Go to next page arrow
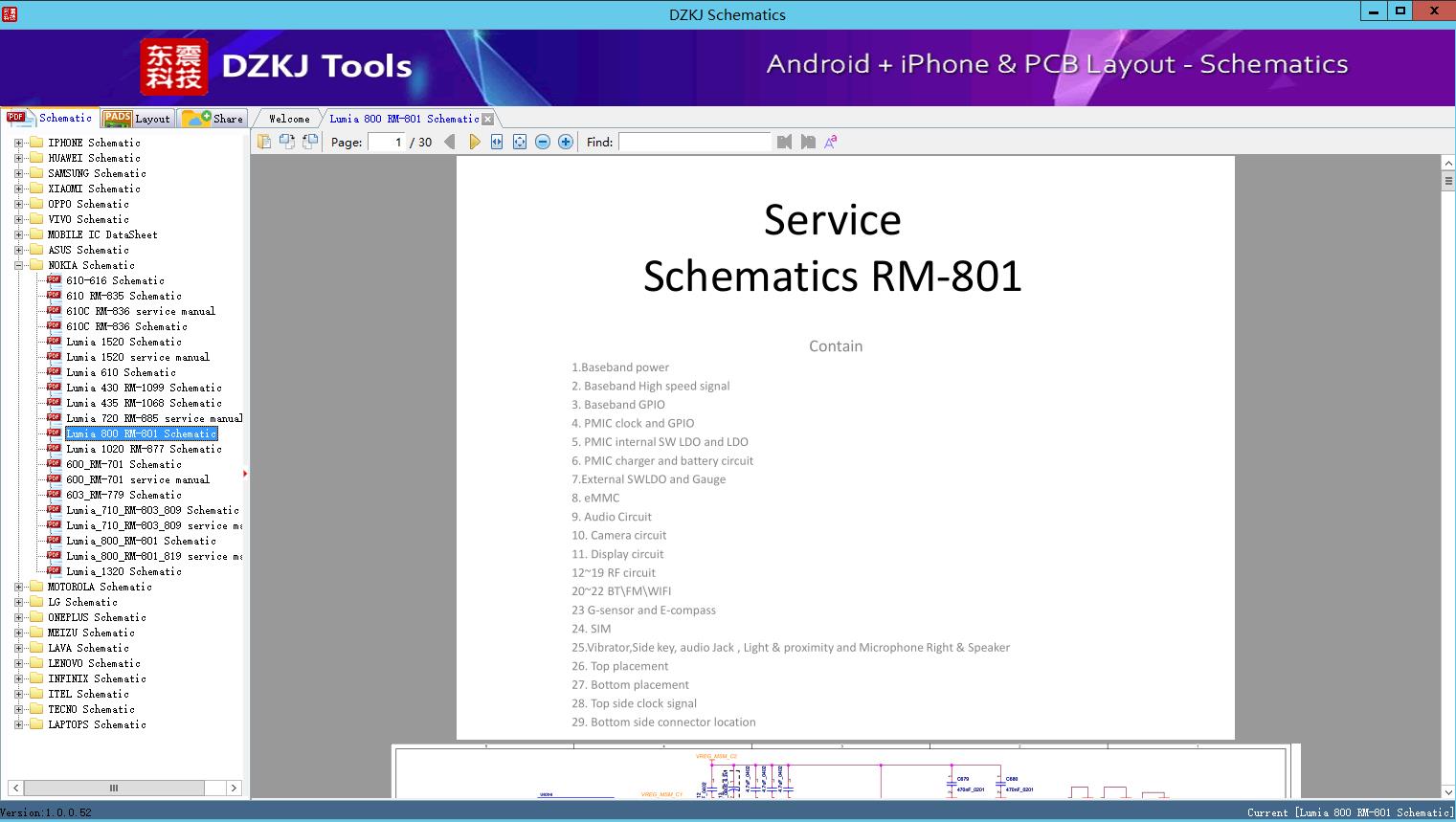 pyautogui.click(x=474, y=142)
